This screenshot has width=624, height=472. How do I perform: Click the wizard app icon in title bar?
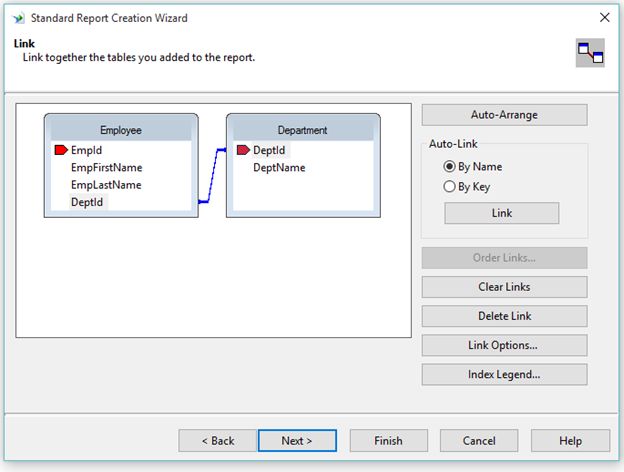pos(18,18)
